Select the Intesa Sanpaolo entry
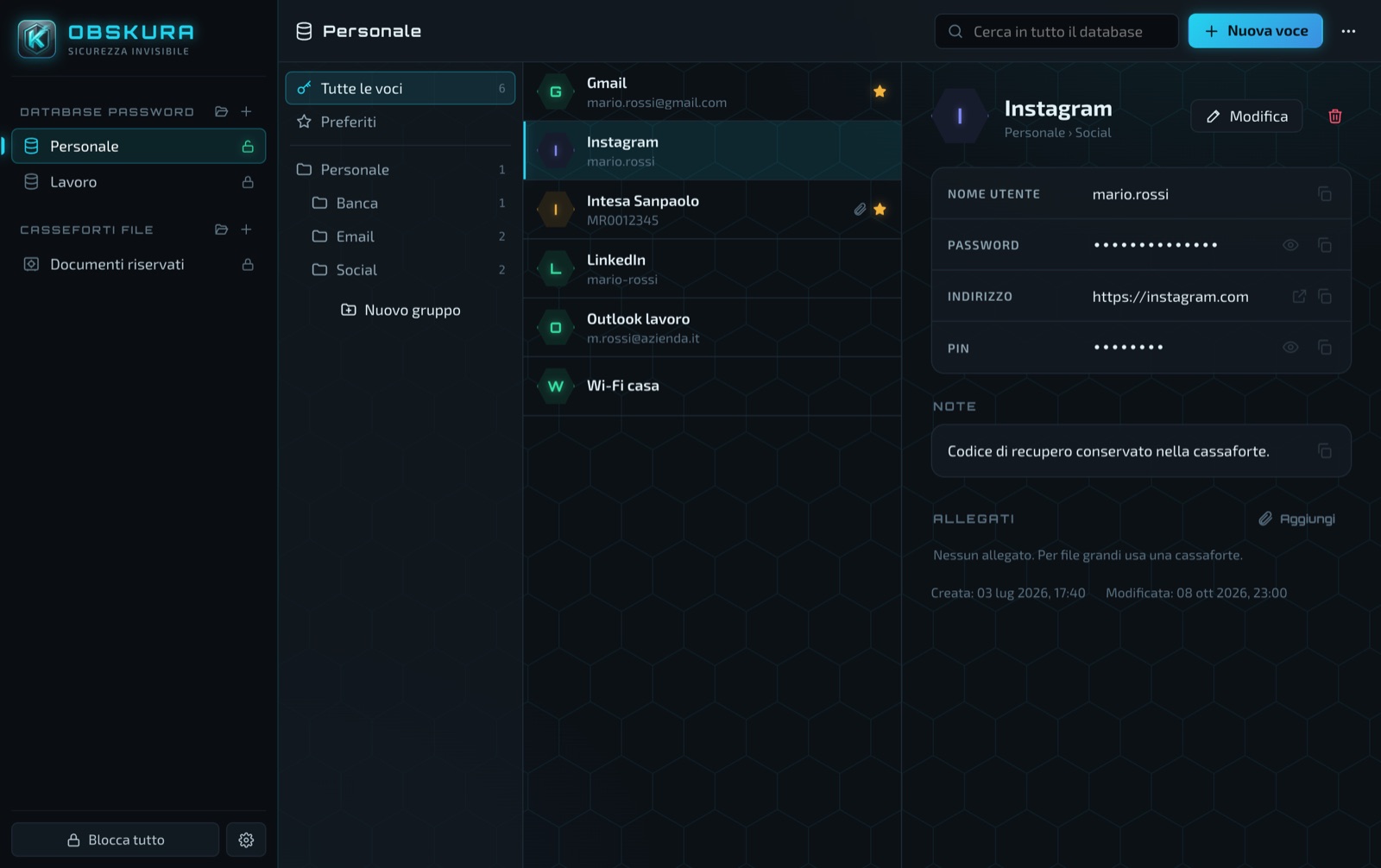The image size is (1381, 868). [713, 210]
